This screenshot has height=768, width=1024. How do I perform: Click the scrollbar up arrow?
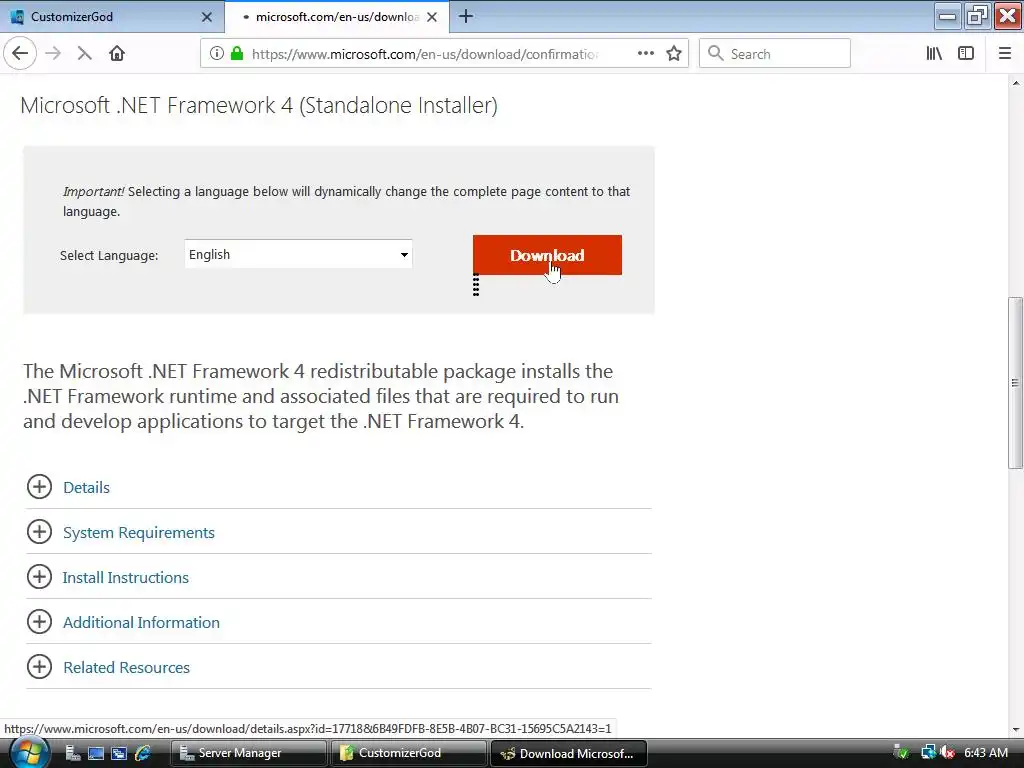coord(1015,83)
